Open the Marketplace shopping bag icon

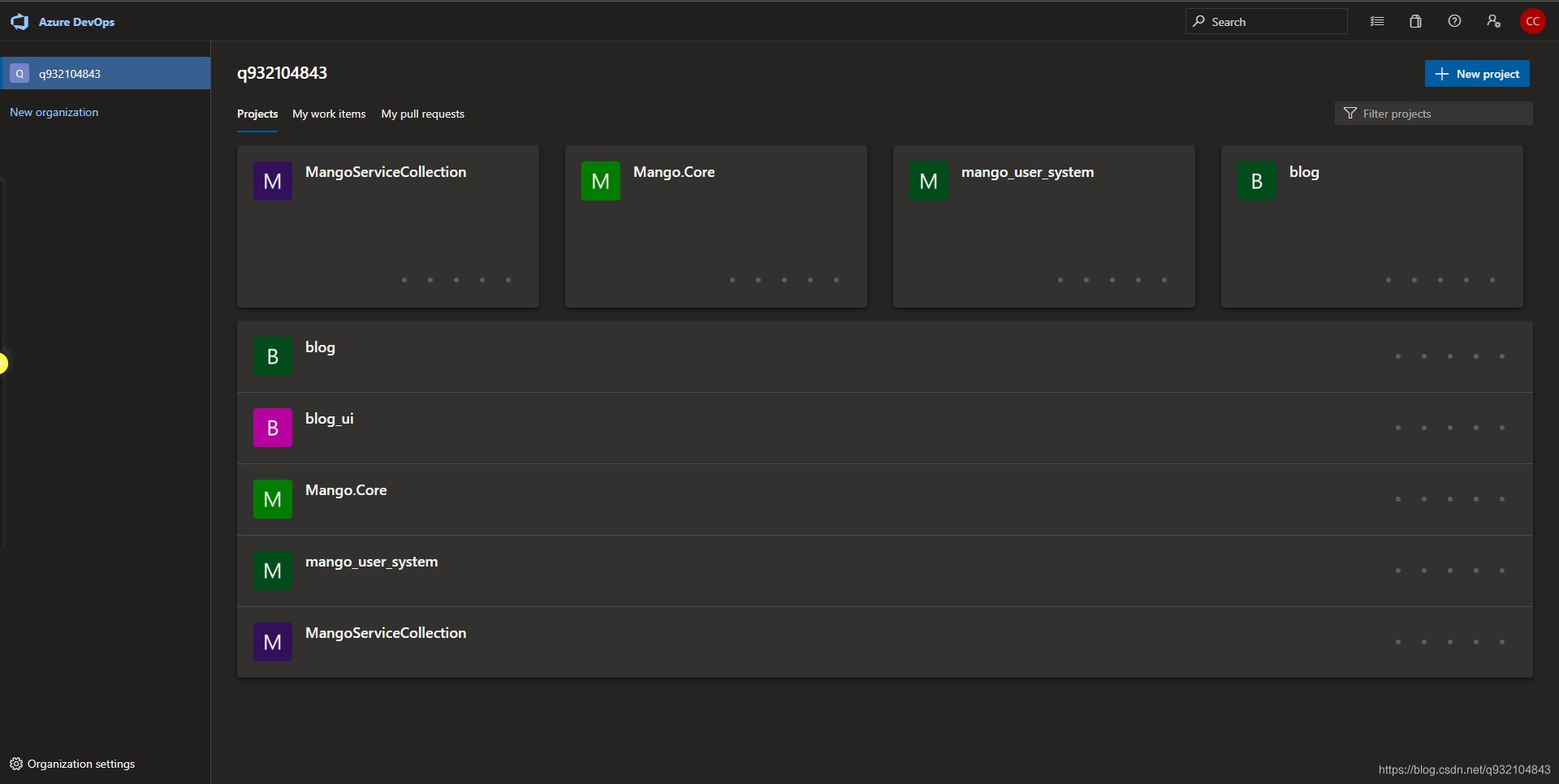pos(1416,22)
